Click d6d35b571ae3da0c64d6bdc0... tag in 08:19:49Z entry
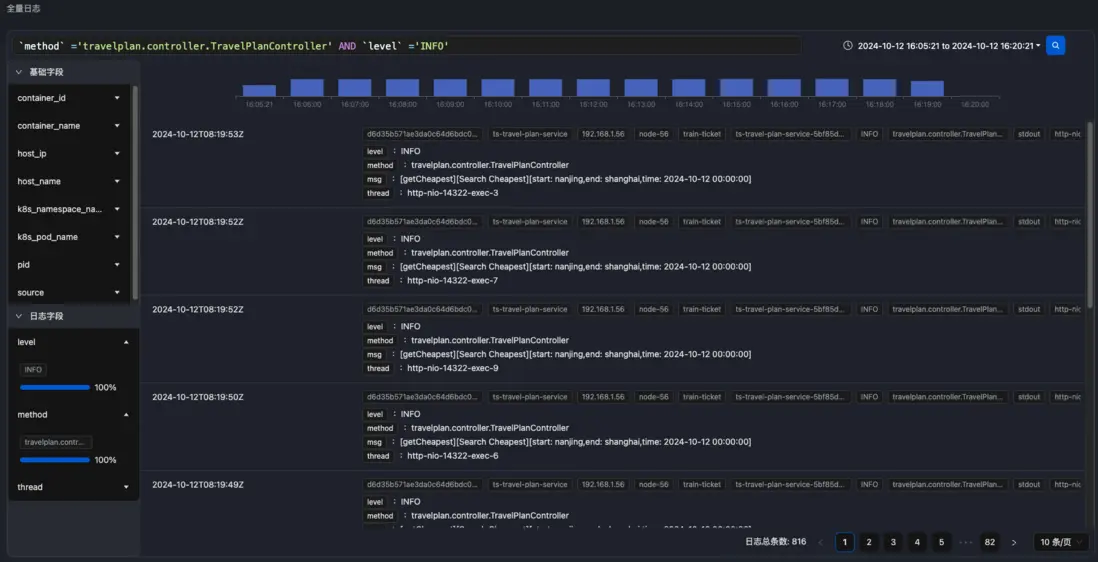The image size is (1098, 562). (422, 484)
